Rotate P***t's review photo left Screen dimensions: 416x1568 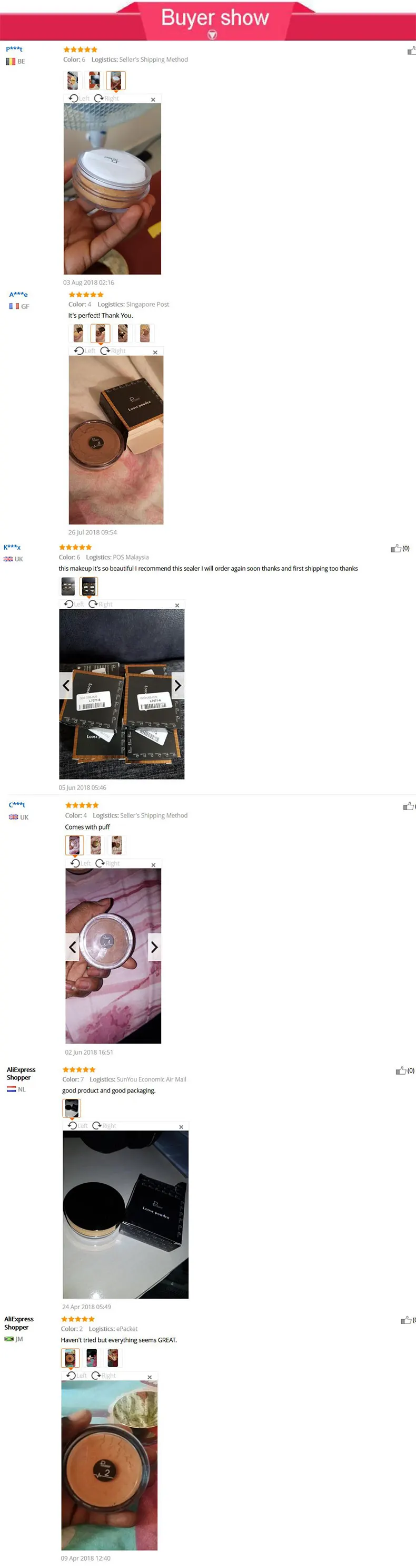tap(79, 98)
